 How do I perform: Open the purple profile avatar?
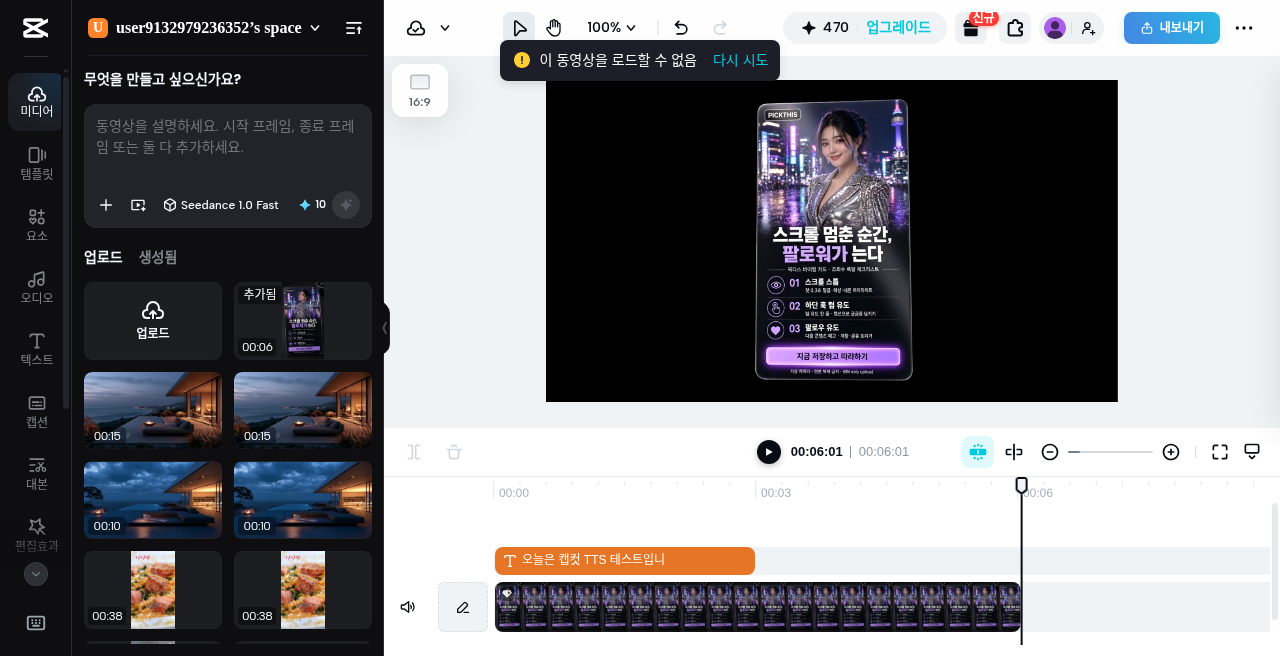1055,28
